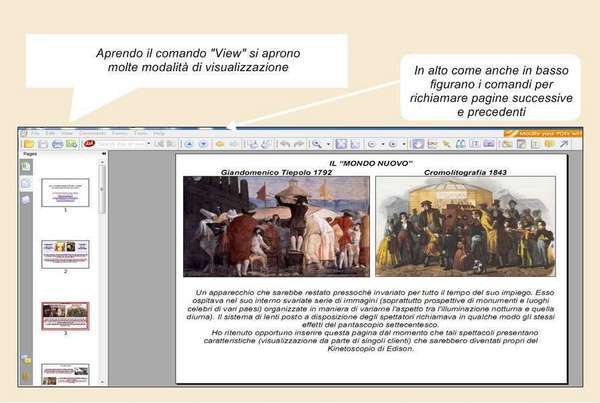Click the thumbnails panel scrollbar thumb

[x=102, y=189]
